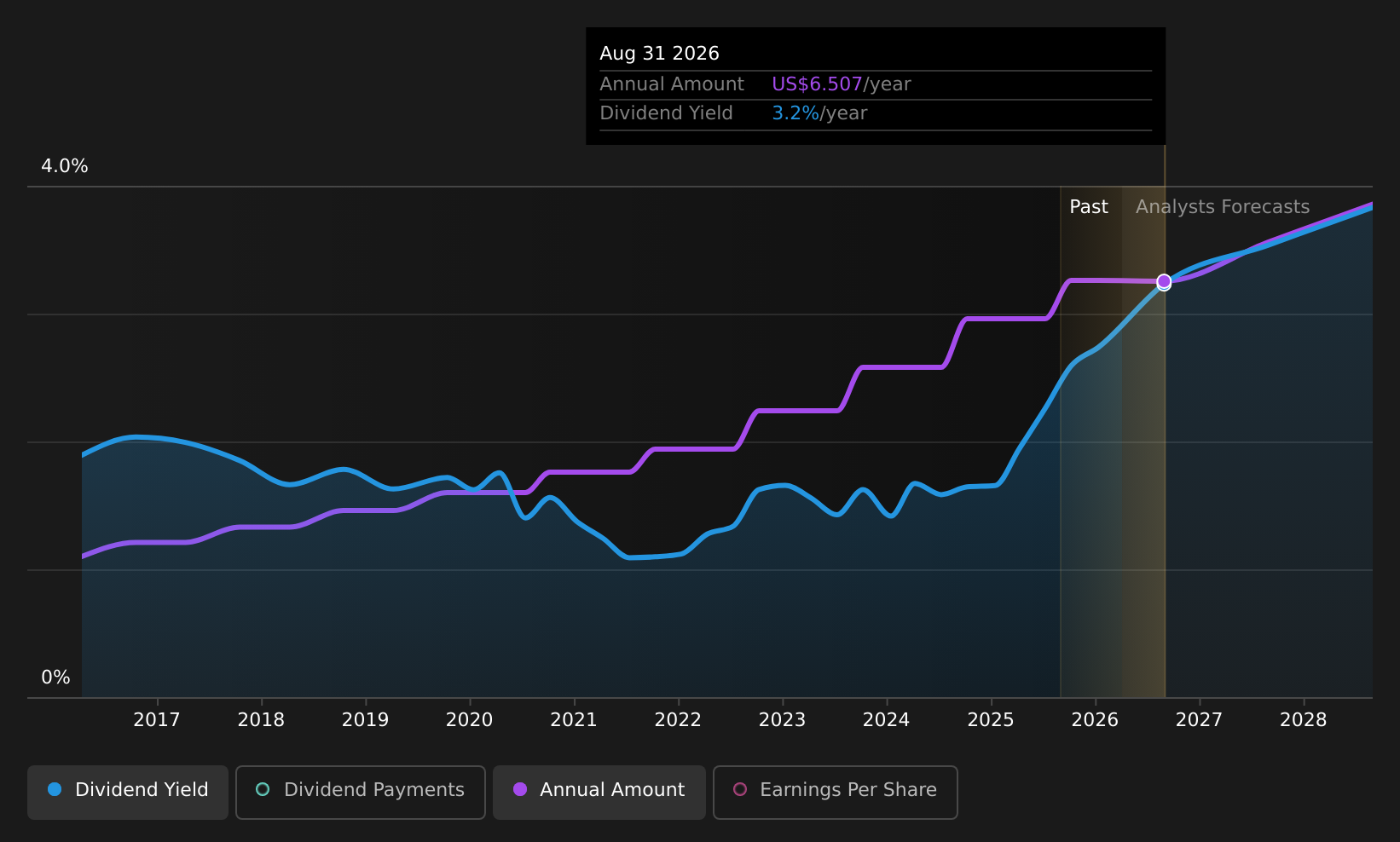The height and width of the screenshot is (842, 1400).
Task: Click the 2024 x-axis label
Action: (x=887, y=720)
